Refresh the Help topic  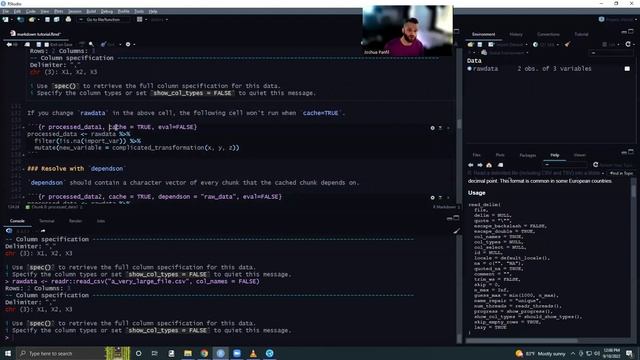[596, 165]
